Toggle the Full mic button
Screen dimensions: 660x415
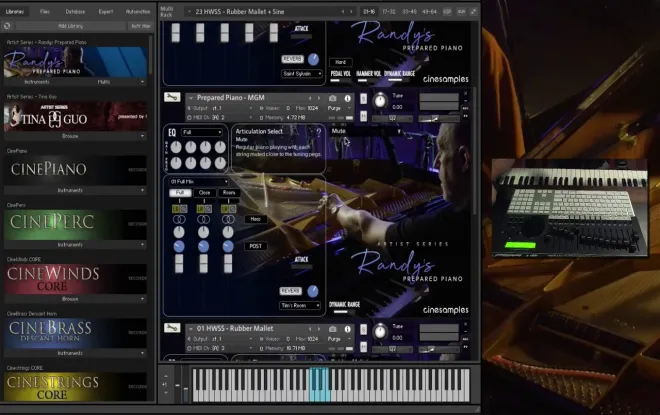[180, 193]
